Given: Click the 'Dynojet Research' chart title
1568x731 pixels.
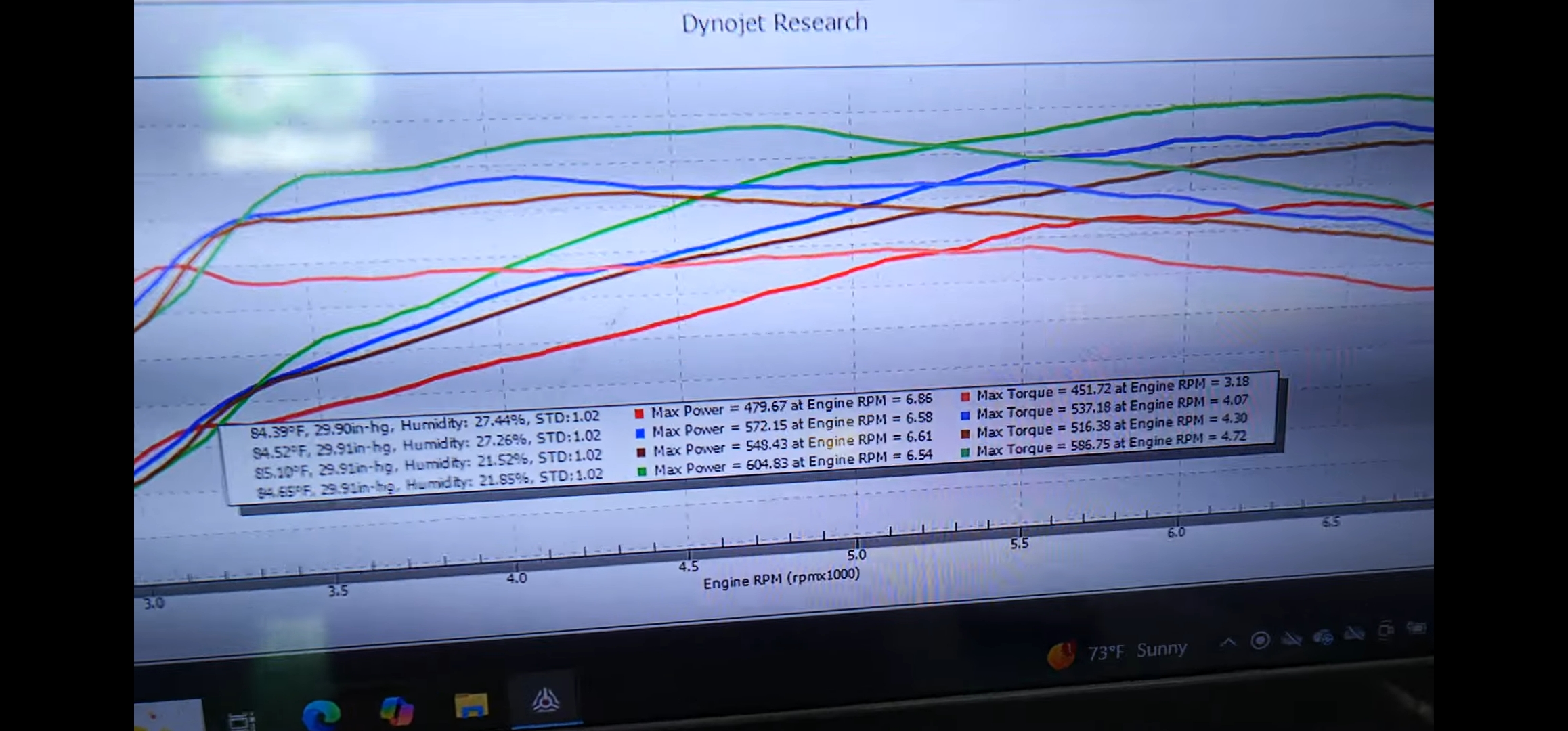Looking at the screenshot, I should pos(775,23).
